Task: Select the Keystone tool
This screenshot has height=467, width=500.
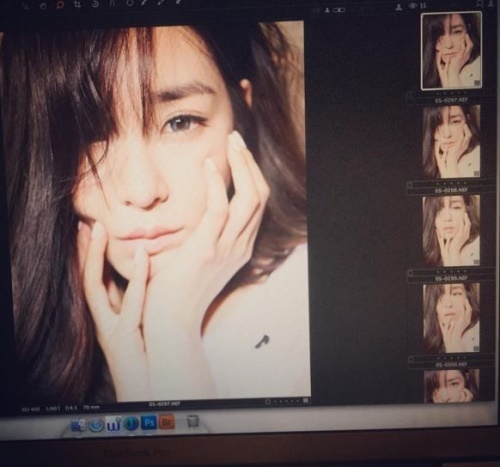Action: 113,4
